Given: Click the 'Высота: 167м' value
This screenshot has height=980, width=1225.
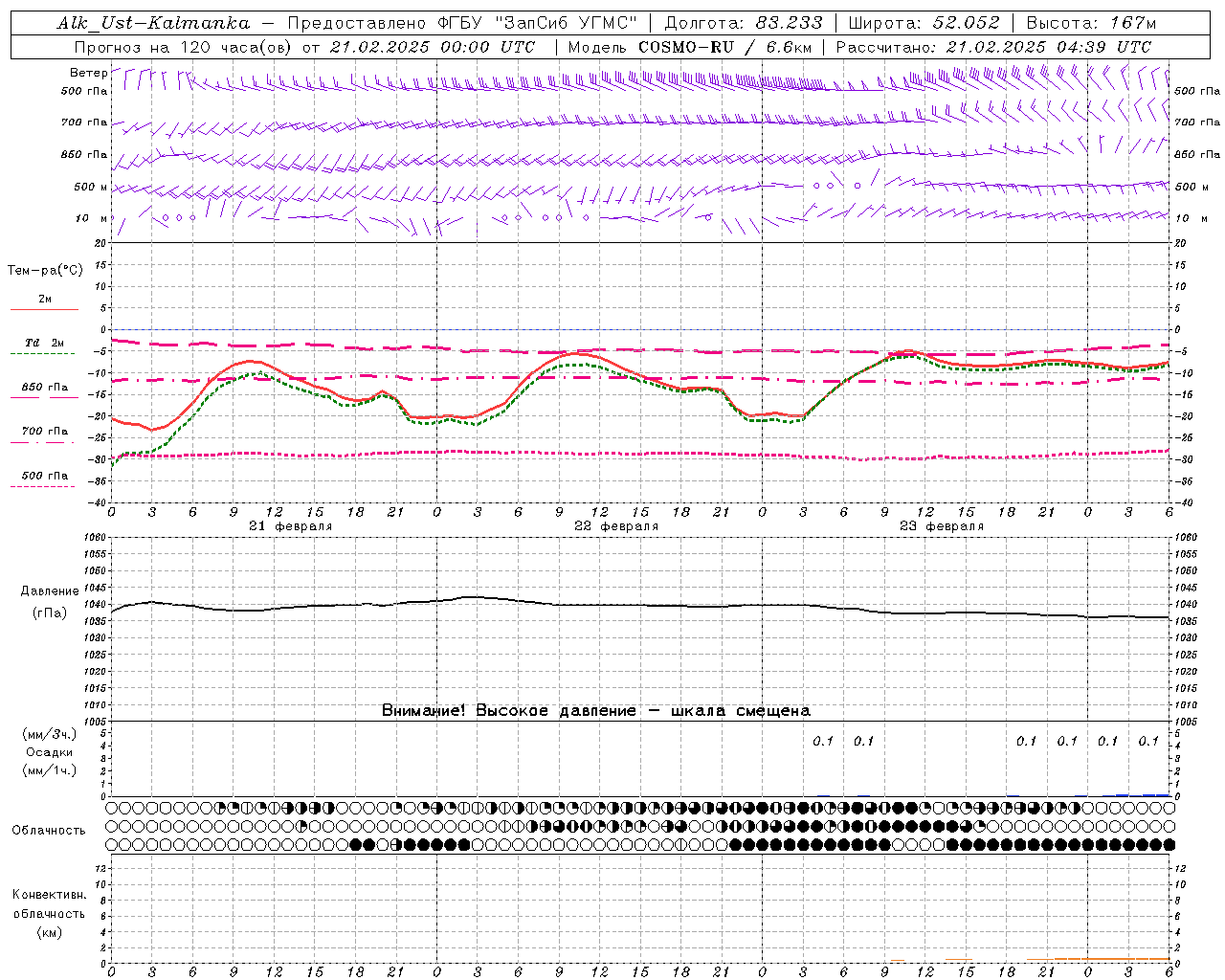Looking at the screenshot, I should (x=1091, y=23).
